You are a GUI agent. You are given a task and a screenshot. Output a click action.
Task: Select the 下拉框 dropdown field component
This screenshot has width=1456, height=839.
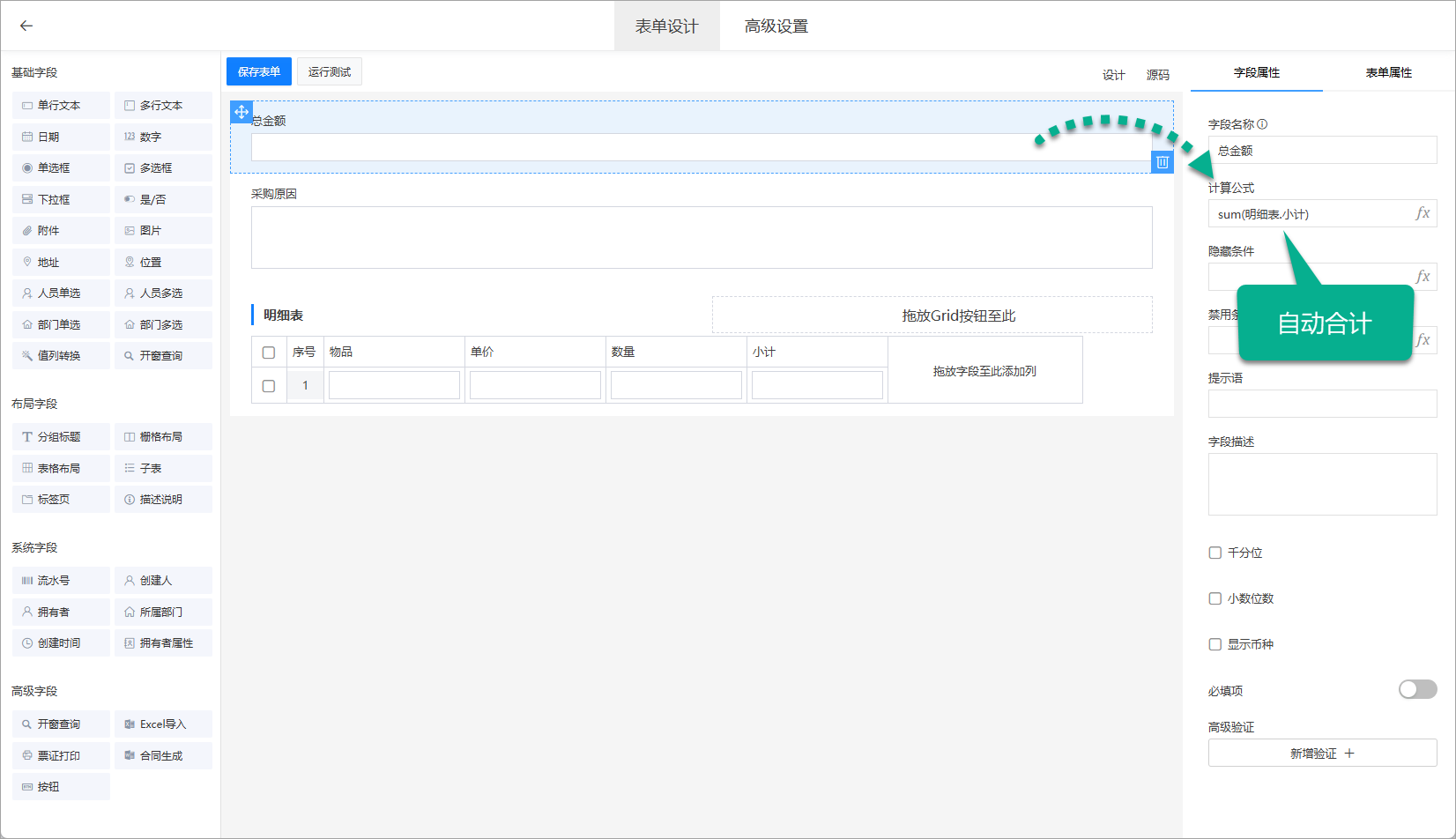pyautogui.click(x=61, y=200)
